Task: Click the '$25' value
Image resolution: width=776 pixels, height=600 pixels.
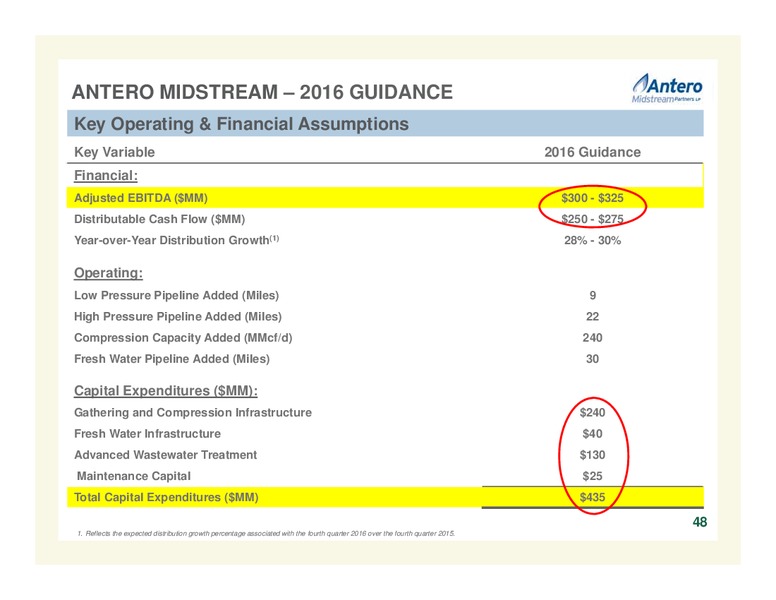Action: point(592,476)
